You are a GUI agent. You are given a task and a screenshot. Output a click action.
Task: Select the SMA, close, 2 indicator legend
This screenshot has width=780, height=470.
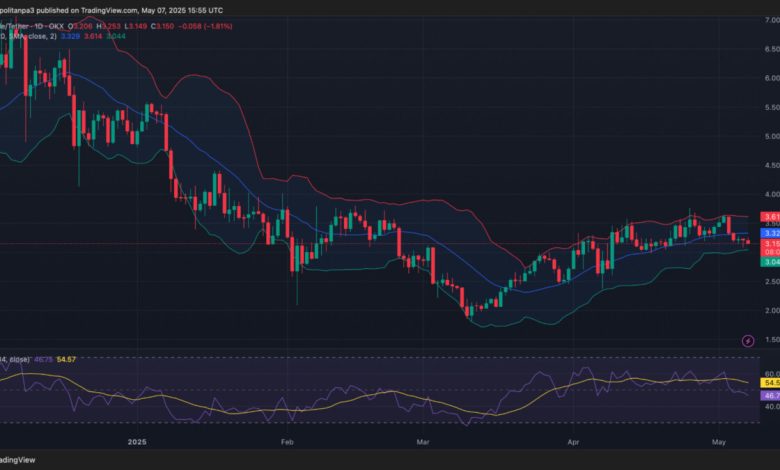tap(28, 36)
